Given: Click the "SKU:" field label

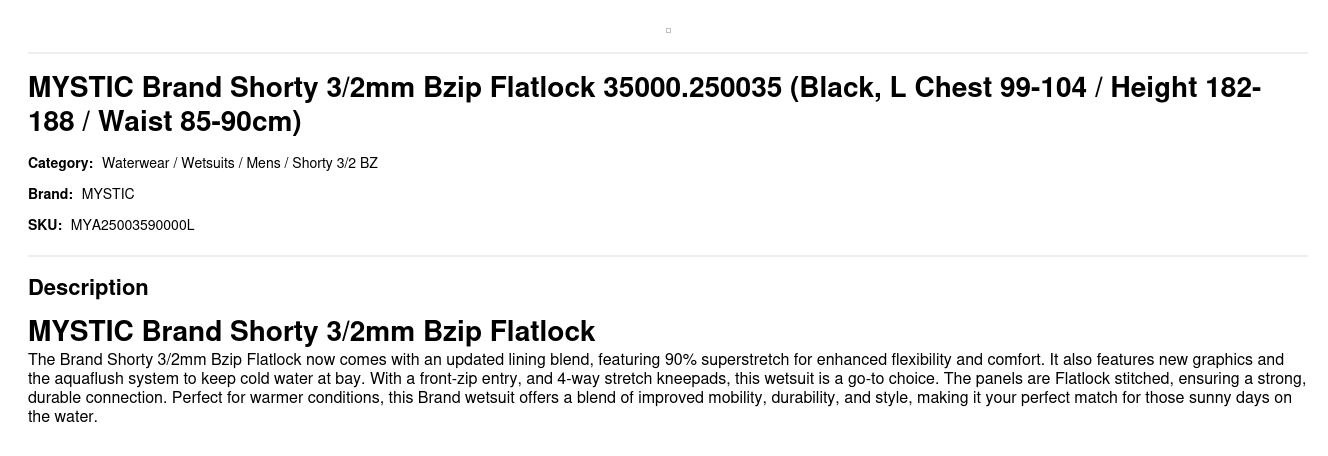Looking at the screenshot, I should tap(45, 225).
